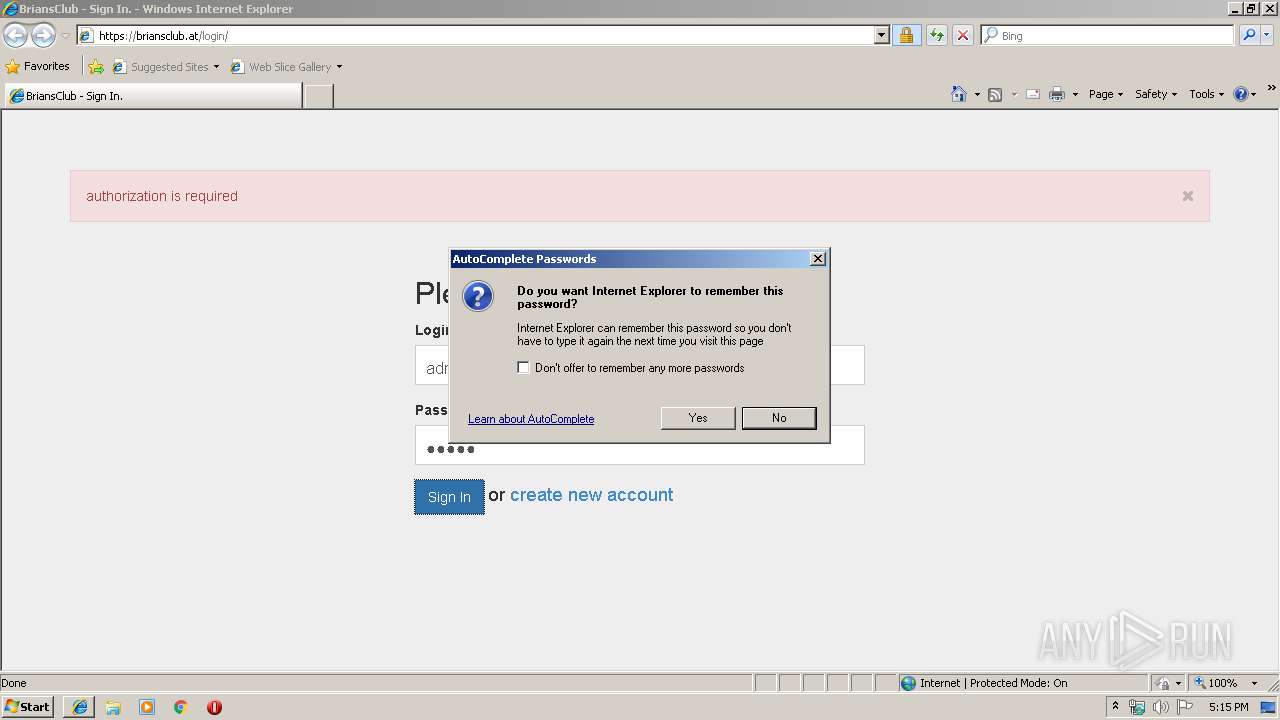The image size is (1280, 720).
Task: Click the Login username input field
Action: (640, 365)
